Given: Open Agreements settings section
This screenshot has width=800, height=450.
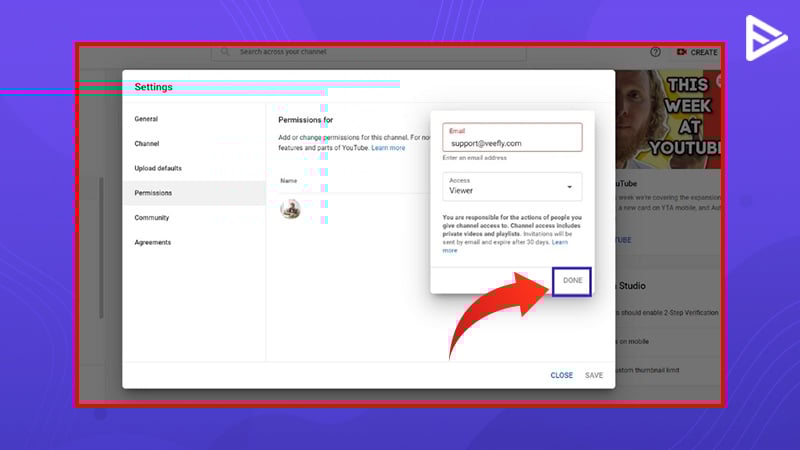Looking at the screenshot, I should 153,242.
